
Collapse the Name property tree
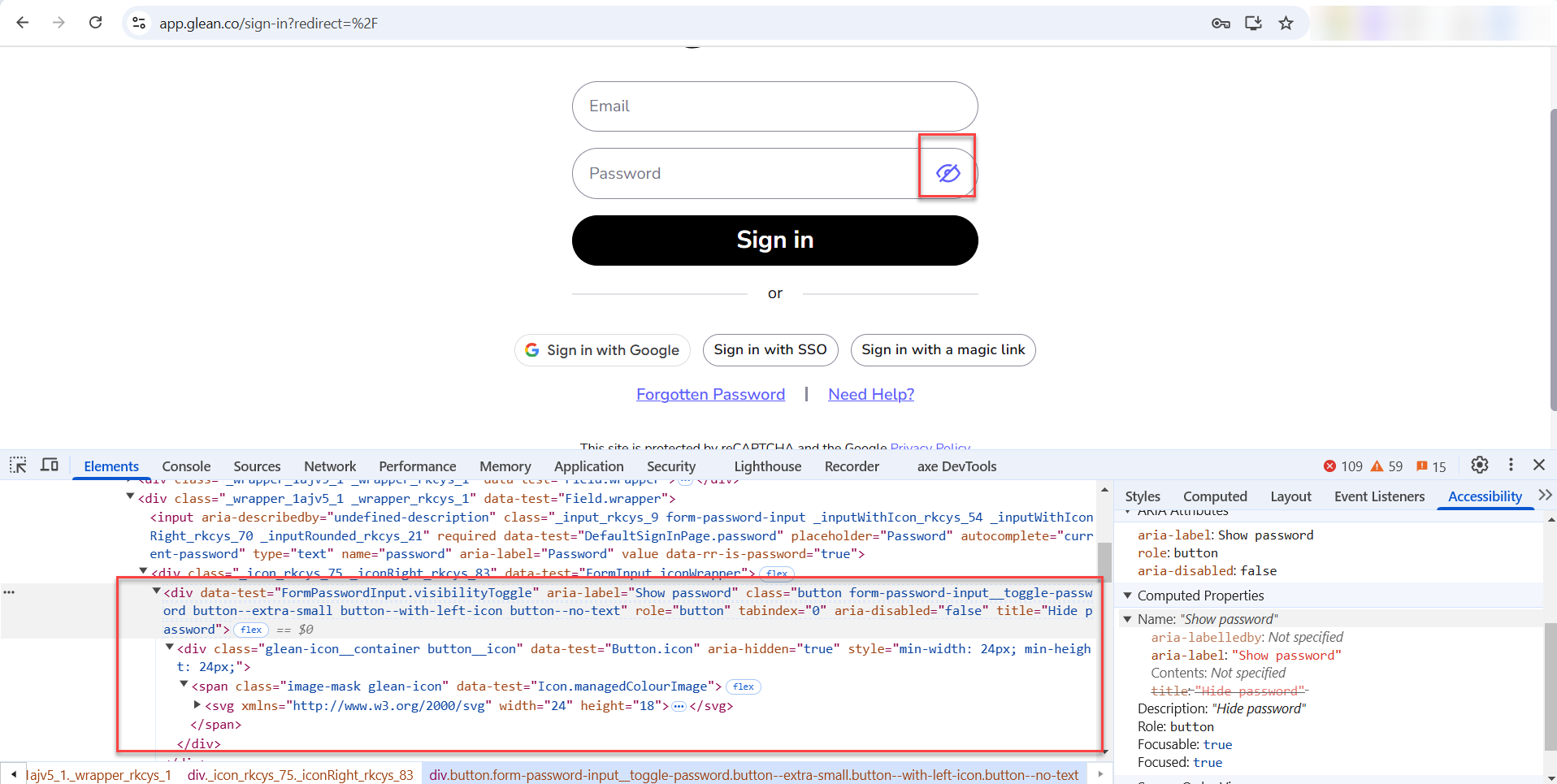coord(1127,619)
